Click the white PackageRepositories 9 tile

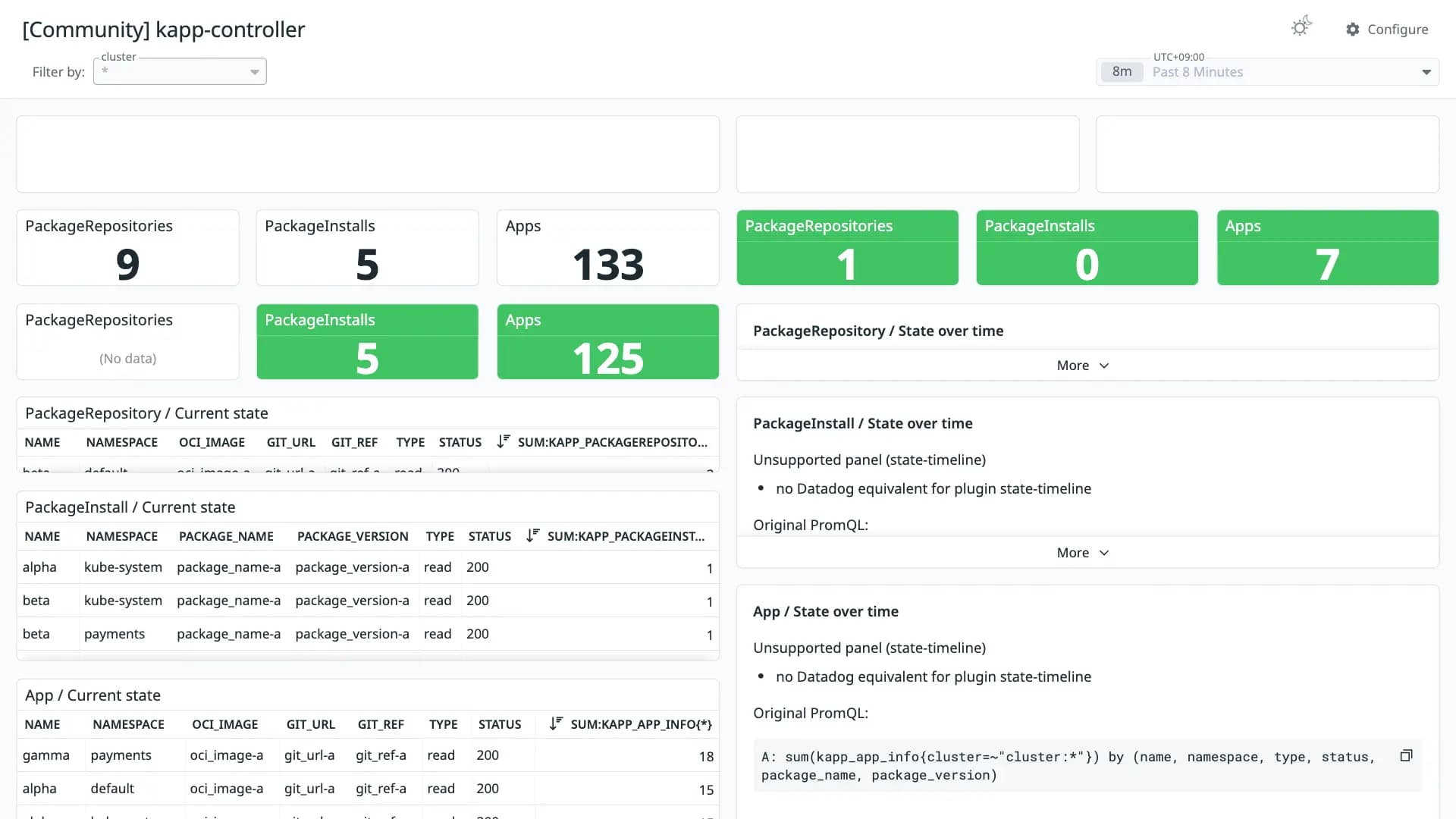127,247
